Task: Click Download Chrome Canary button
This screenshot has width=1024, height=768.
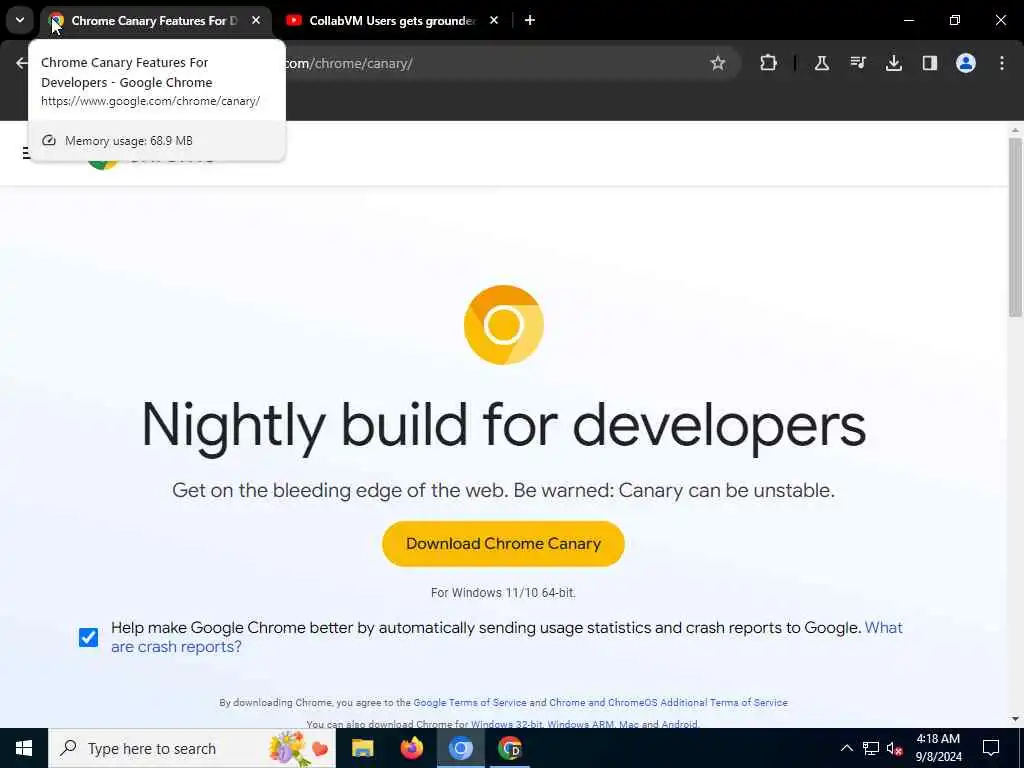Action: point(503,543)
